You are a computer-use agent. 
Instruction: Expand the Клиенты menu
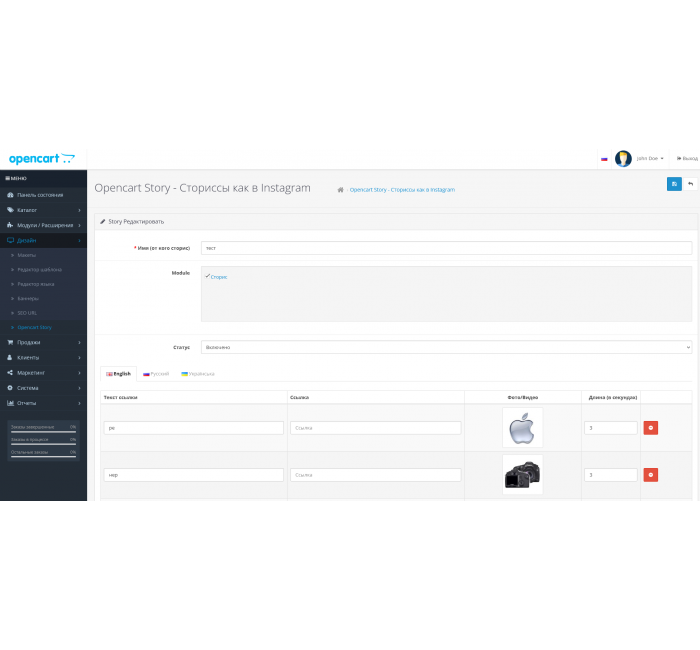[x=43, y=358]
